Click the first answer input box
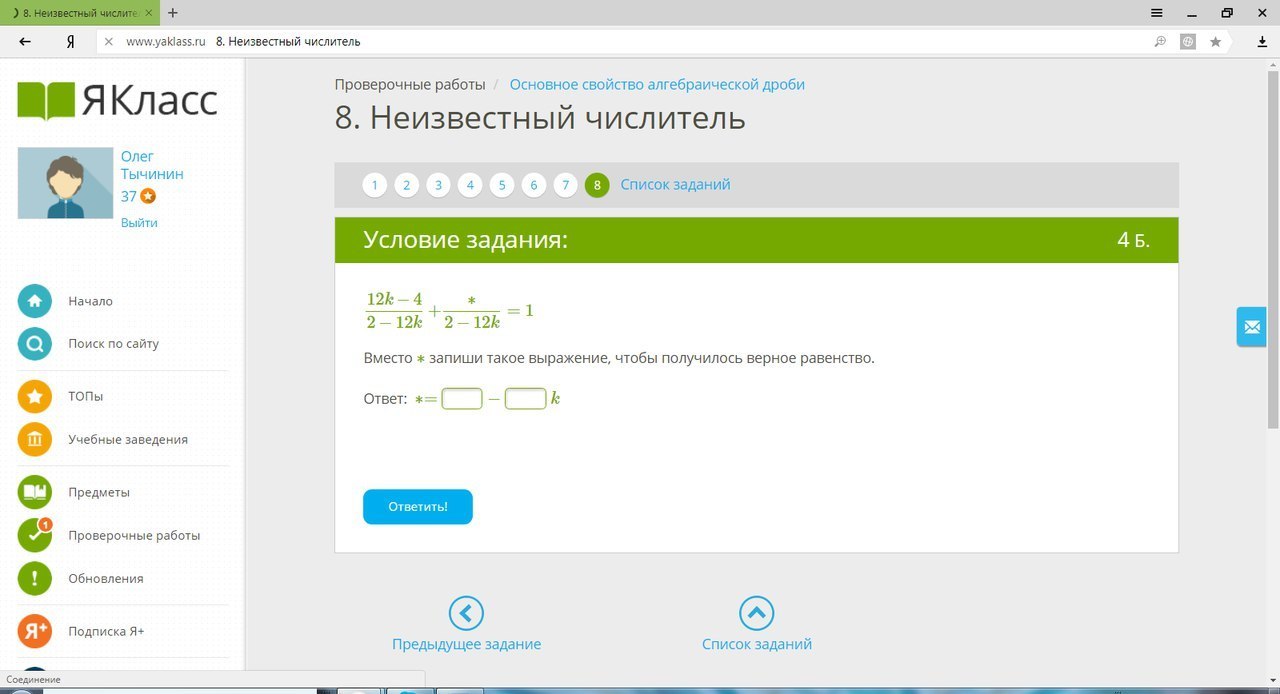The width and height of the screenshot is (1280, 694). tap(462, 399)
